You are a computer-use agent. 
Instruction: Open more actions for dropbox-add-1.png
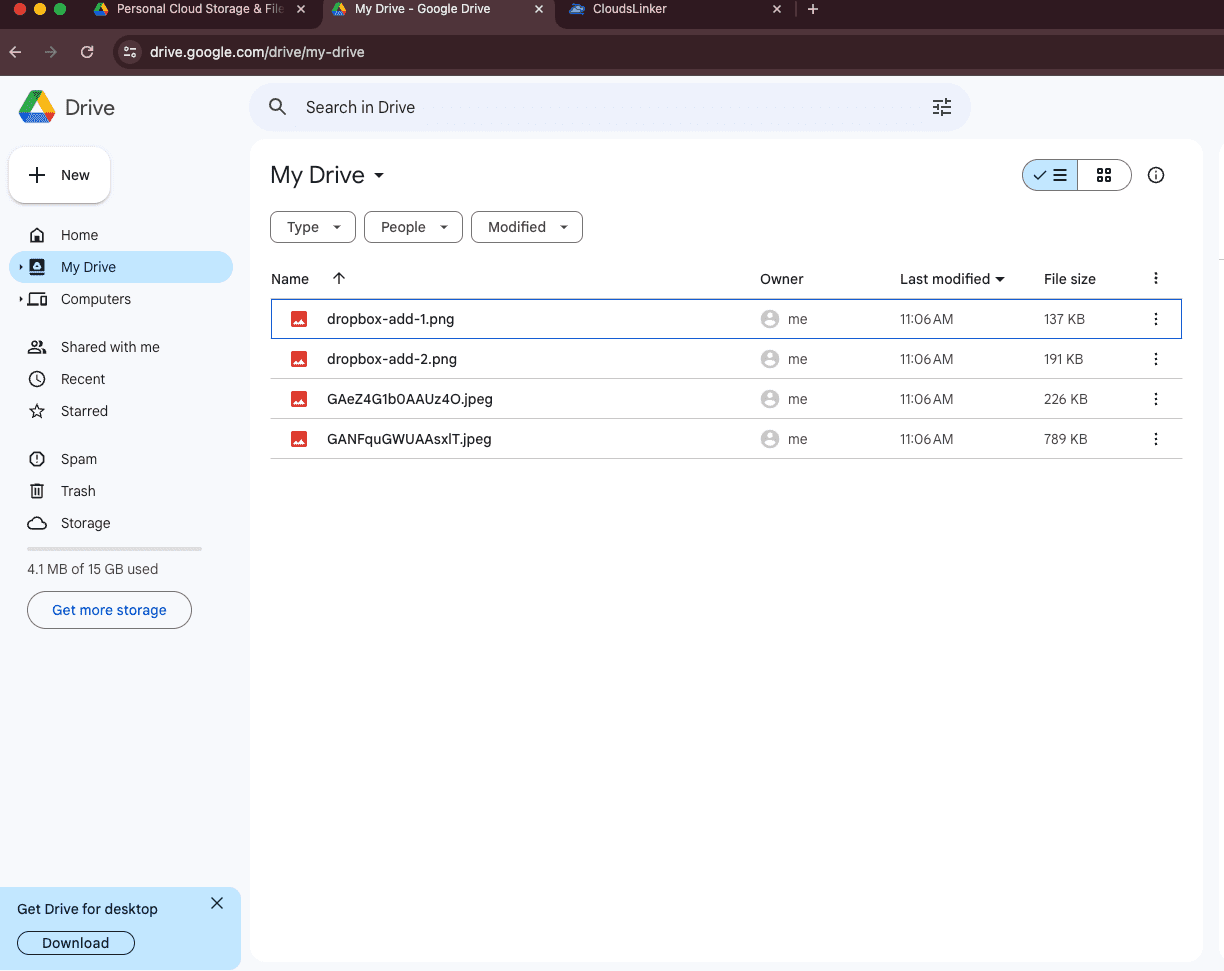click(x=1156, y=319)
